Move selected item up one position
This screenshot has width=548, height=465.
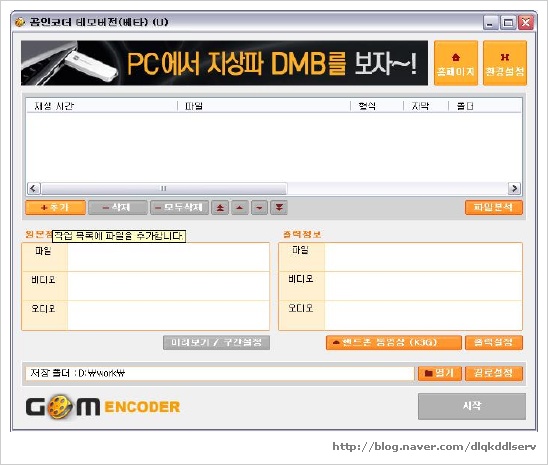[239, 208]
